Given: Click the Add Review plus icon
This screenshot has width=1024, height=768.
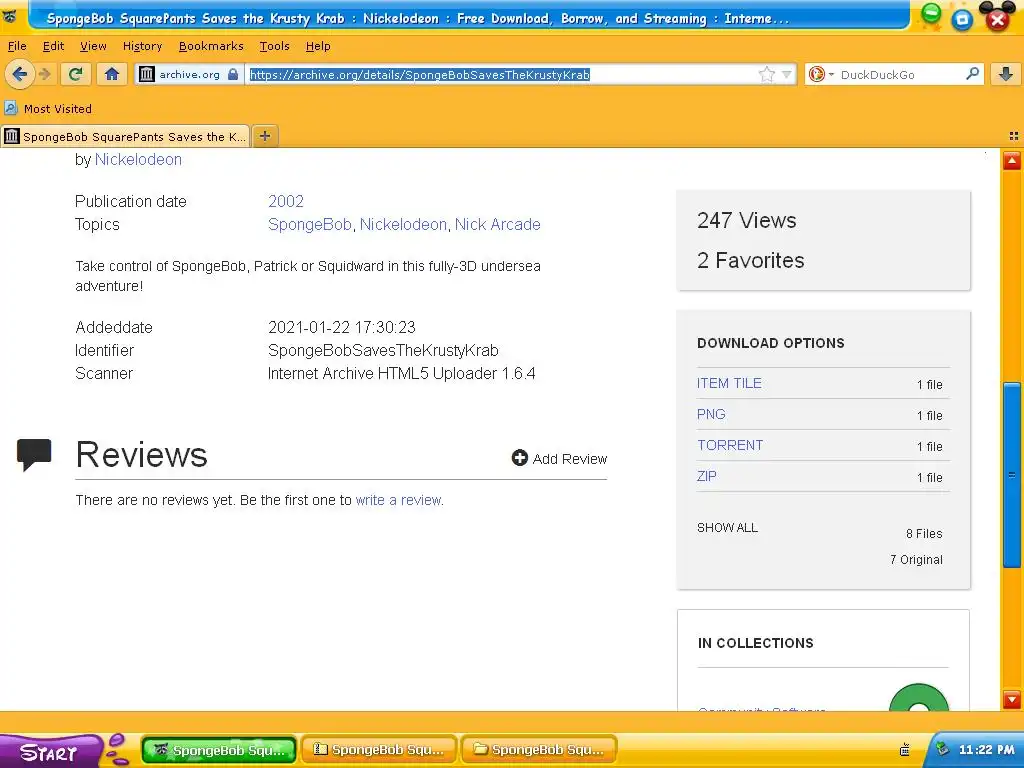Looking at the screenshot, I should 520,458.
